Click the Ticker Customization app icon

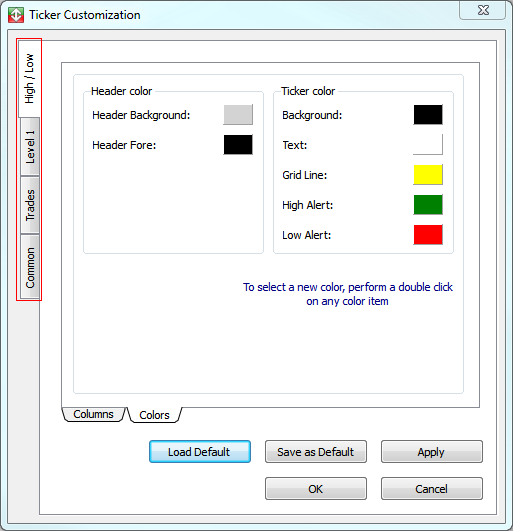16,15
